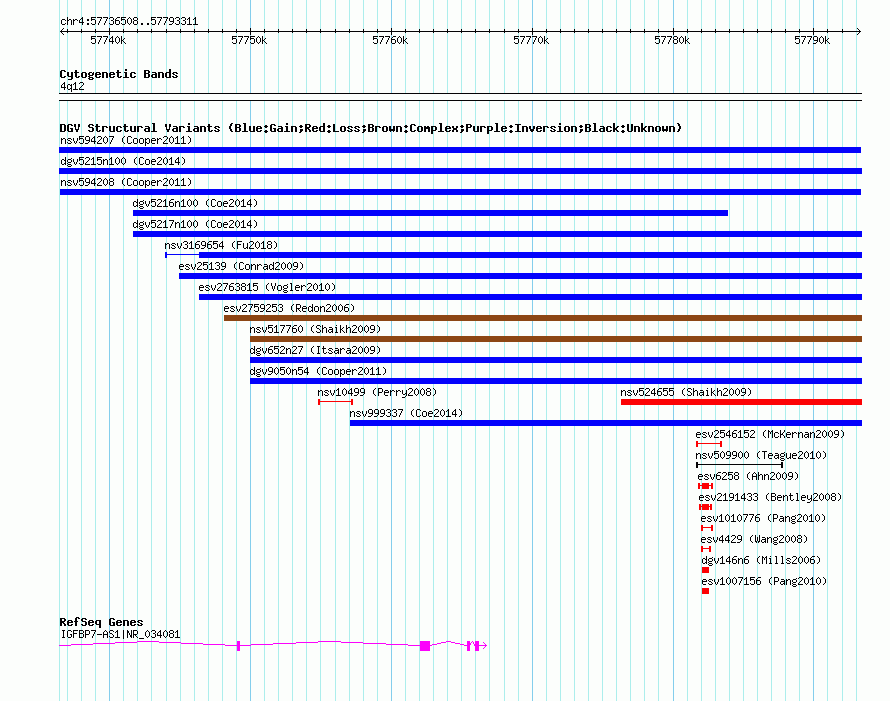This screenshot has width=890, height=701.
Task: Click the nsv509900 (Teague2010) black unknown bar
Action: 740,465
